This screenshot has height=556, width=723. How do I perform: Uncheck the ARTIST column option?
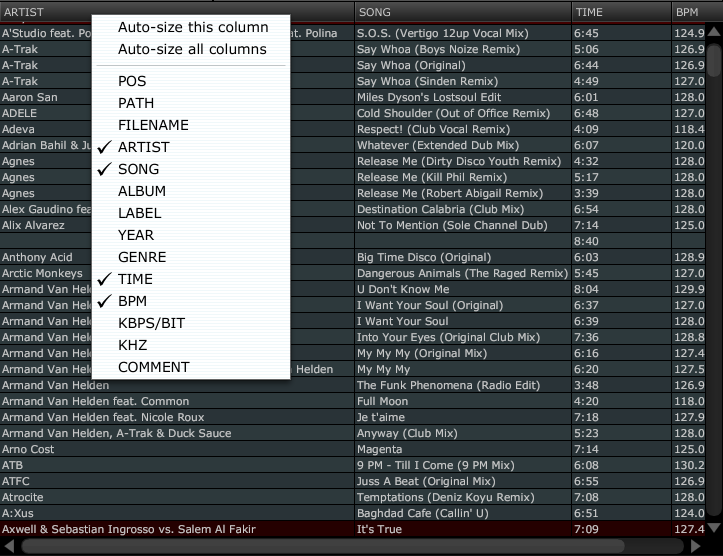(x=143, y=147)
